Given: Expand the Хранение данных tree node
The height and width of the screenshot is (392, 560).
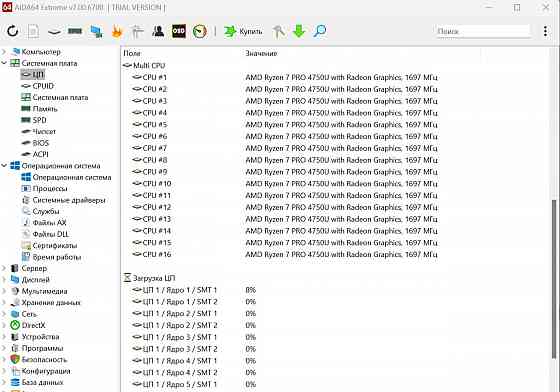Looking at the screenshot, I should 4,302.
